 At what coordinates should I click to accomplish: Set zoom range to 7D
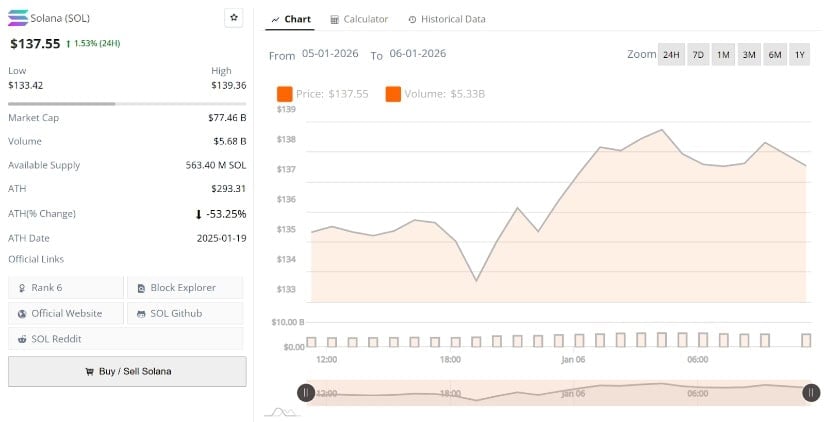pos(698,55)
